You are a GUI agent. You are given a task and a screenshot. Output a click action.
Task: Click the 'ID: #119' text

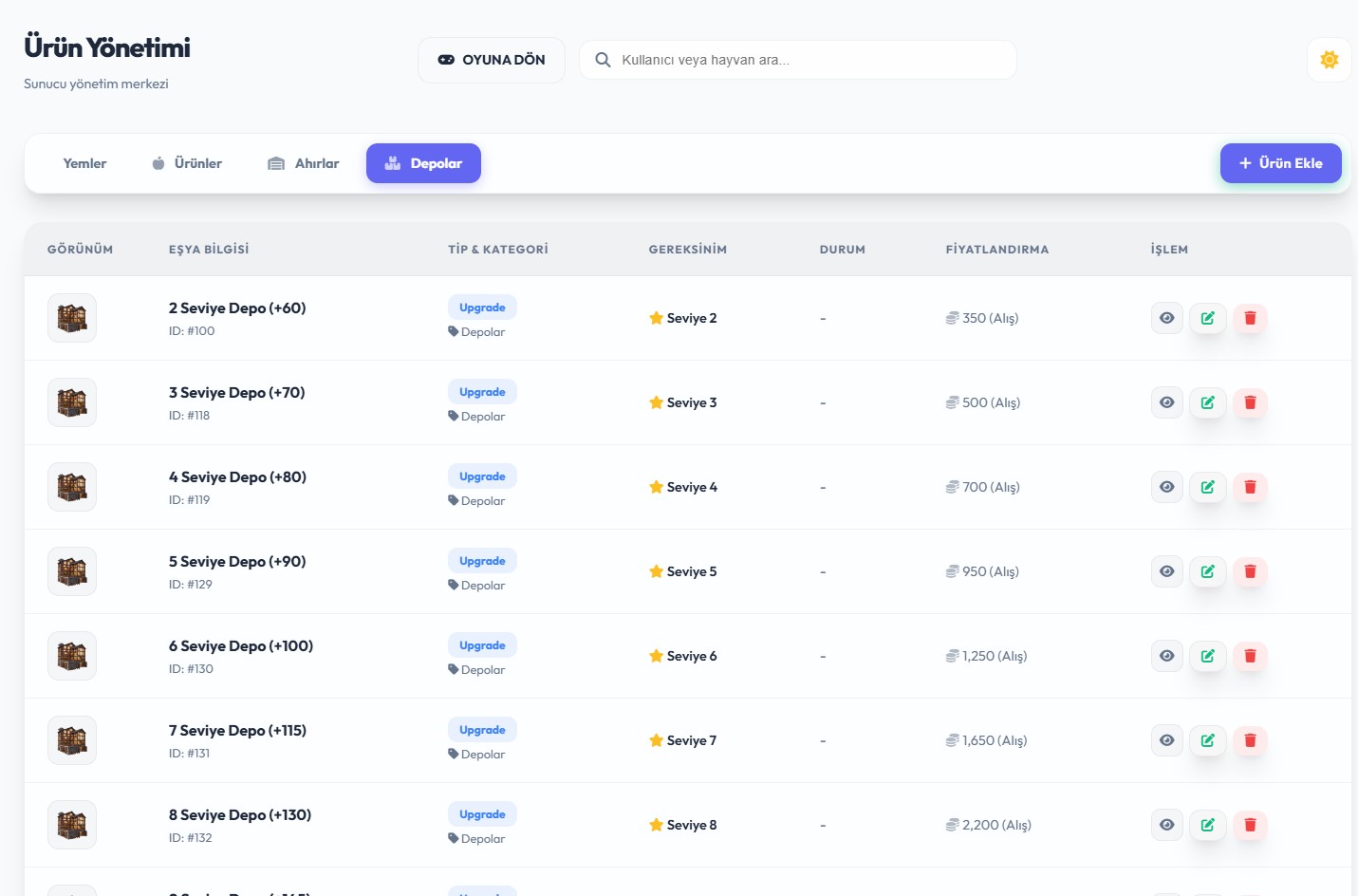[x=190, y=499]
